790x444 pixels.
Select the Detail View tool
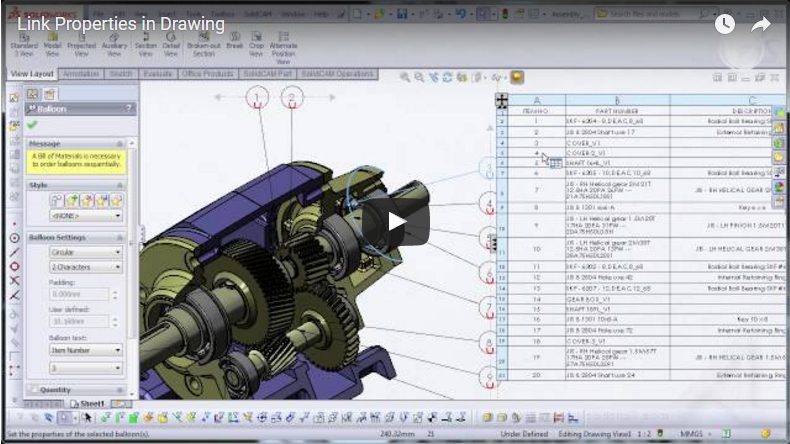tap(171, 44)
